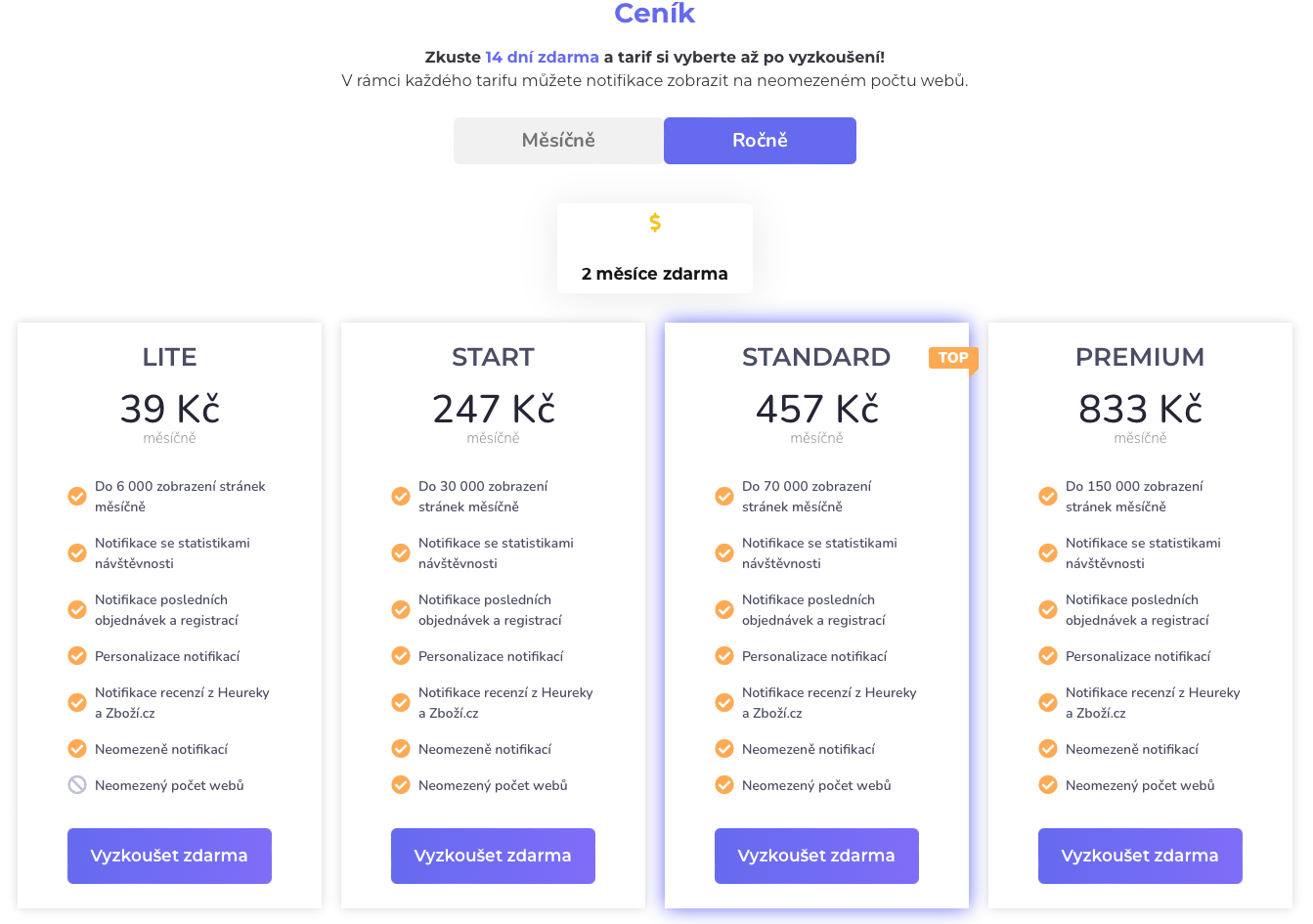Click the checkmark next to START's Personalizace notifikací
This screenshot has width=1313, height=924.
click(x=401, y=655)
